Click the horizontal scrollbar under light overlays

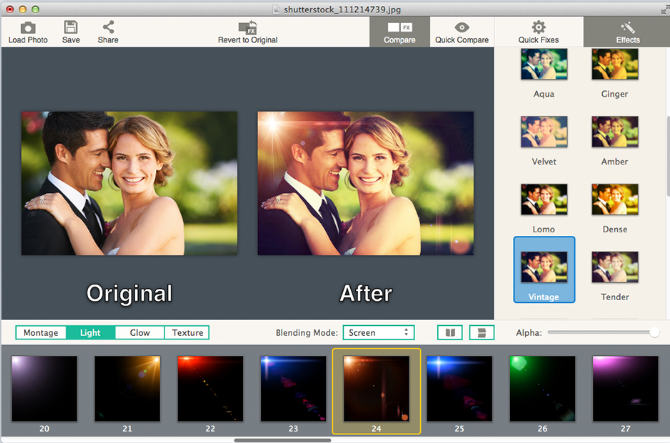[x=282, y=440]
